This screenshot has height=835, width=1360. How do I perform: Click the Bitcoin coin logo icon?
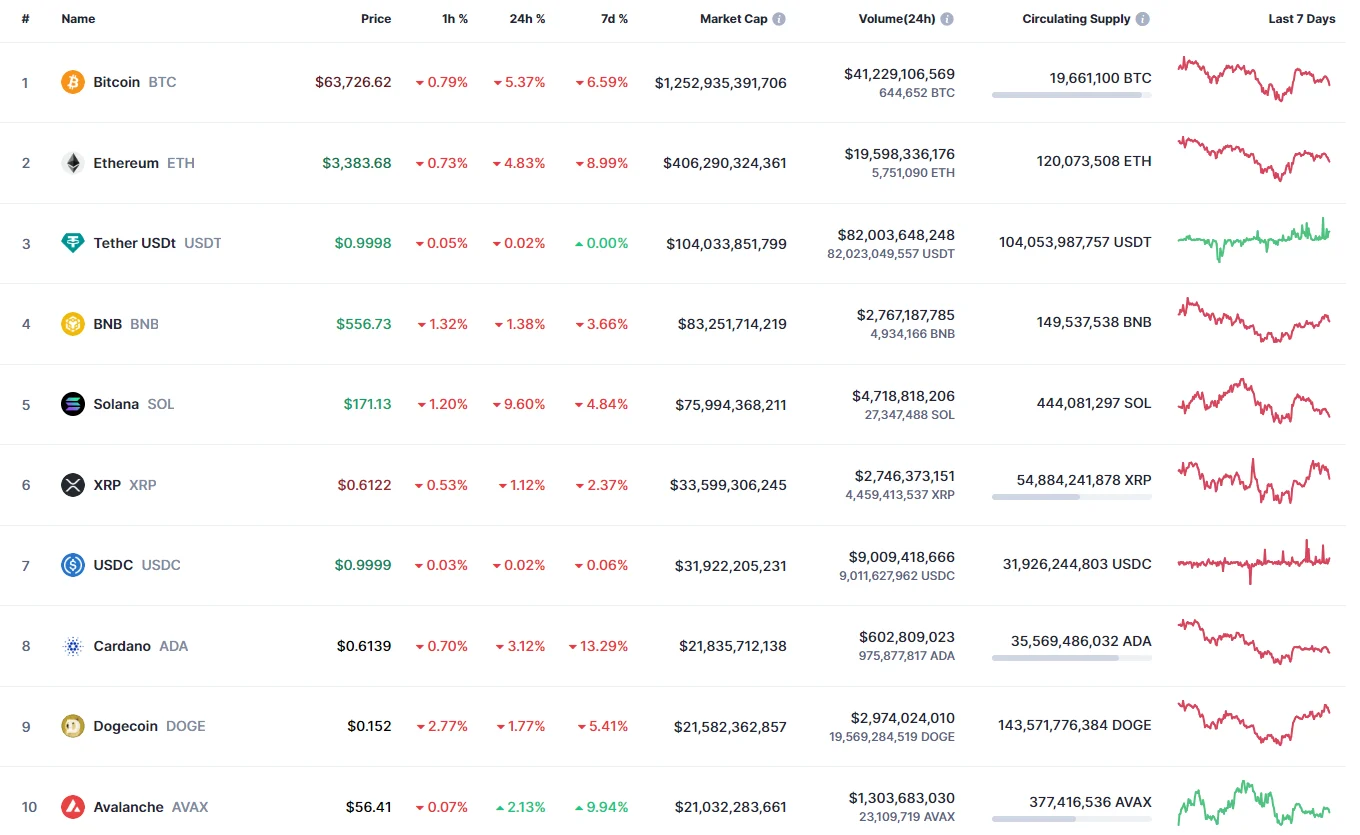click(x=73, y=82)
